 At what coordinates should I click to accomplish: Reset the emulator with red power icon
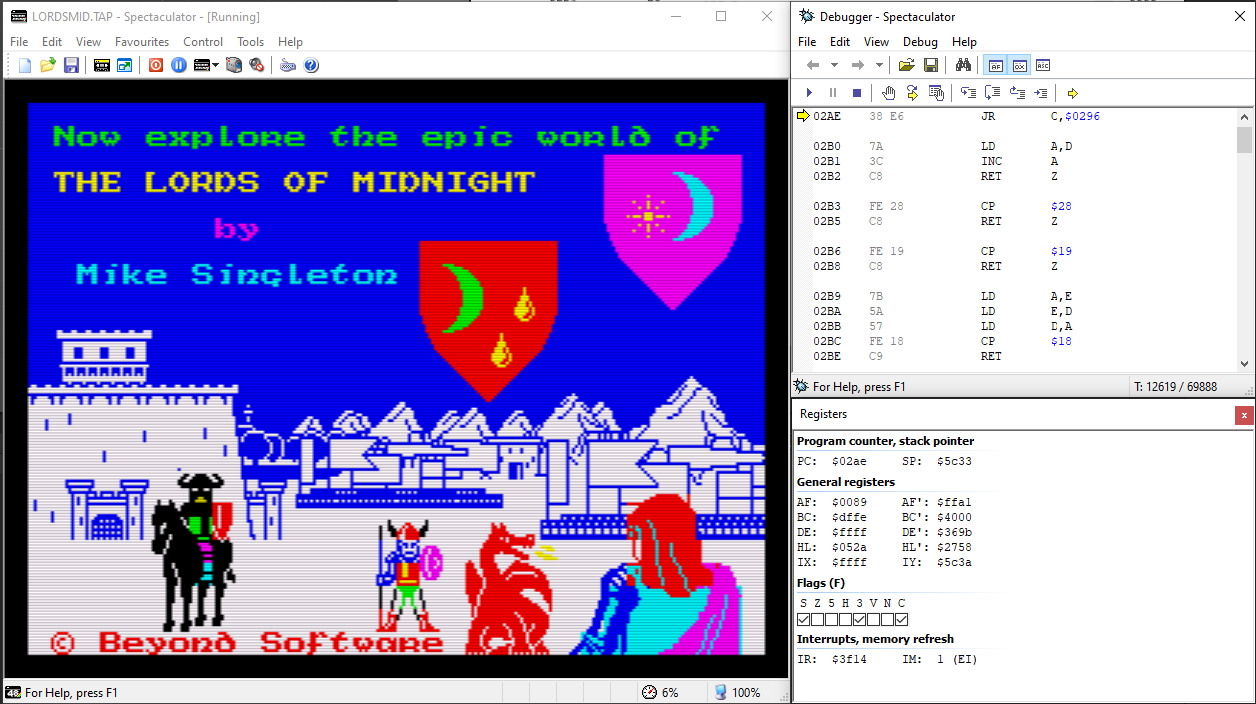(x=156, y=65)
